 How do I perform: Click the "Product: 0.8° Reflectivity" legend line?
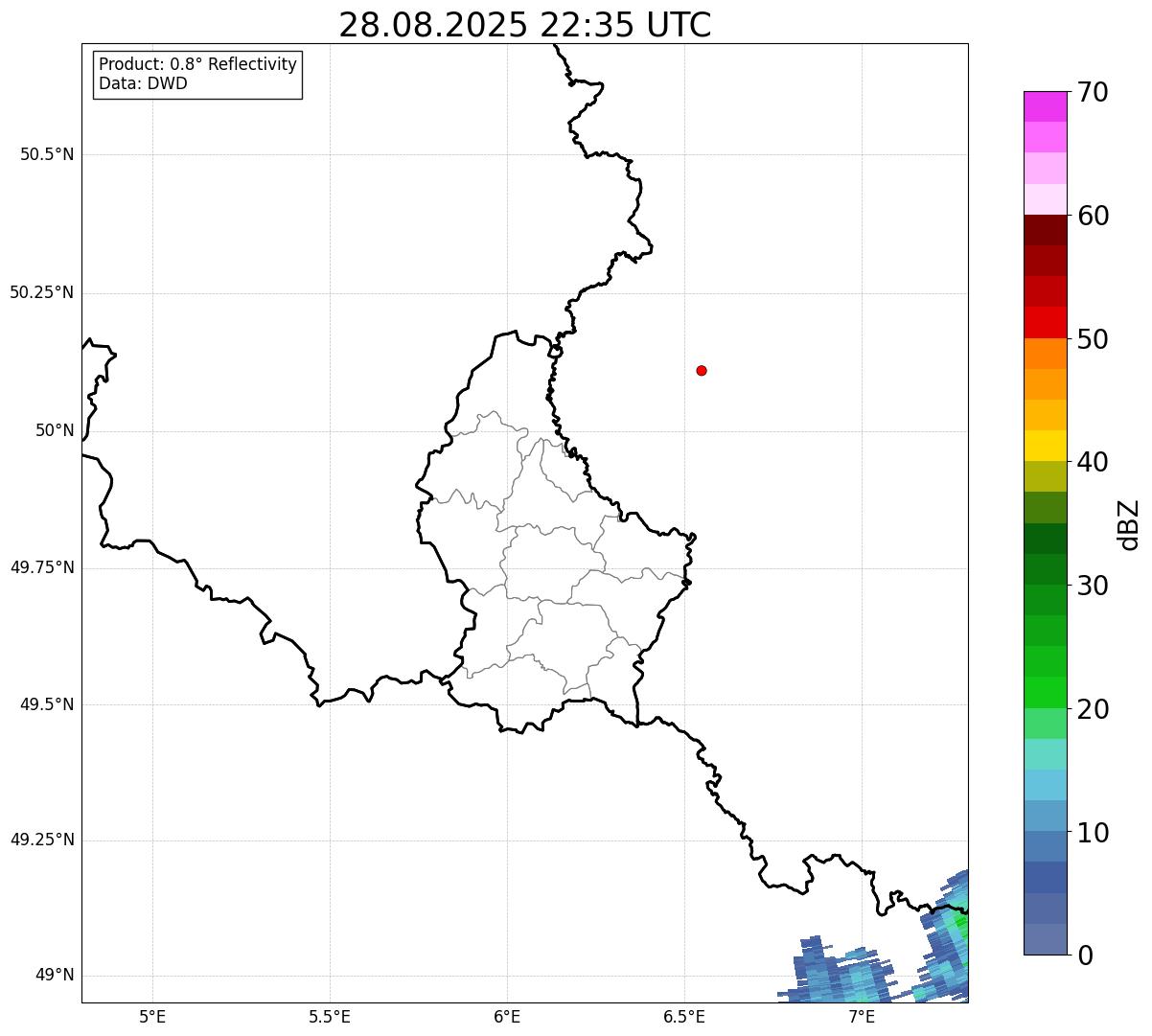(x=198, y=64)
